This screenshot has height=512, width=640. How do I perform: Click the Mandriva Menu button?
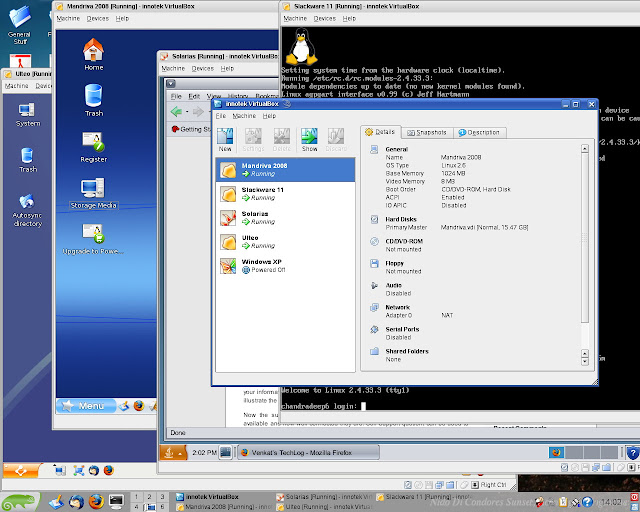click(x=86, y=405)
